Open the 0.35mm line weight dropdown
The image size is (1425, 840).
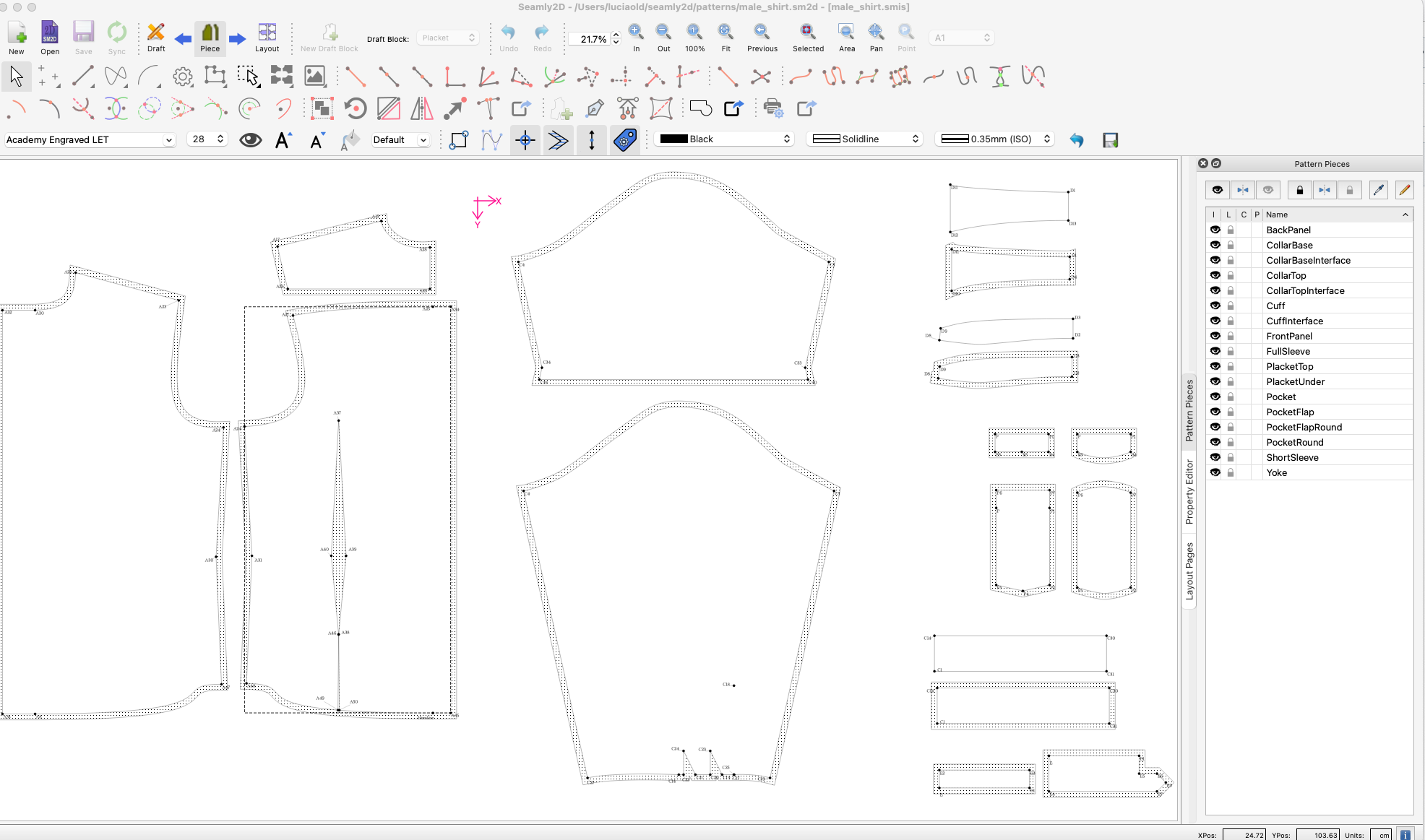tap(994, 139)
